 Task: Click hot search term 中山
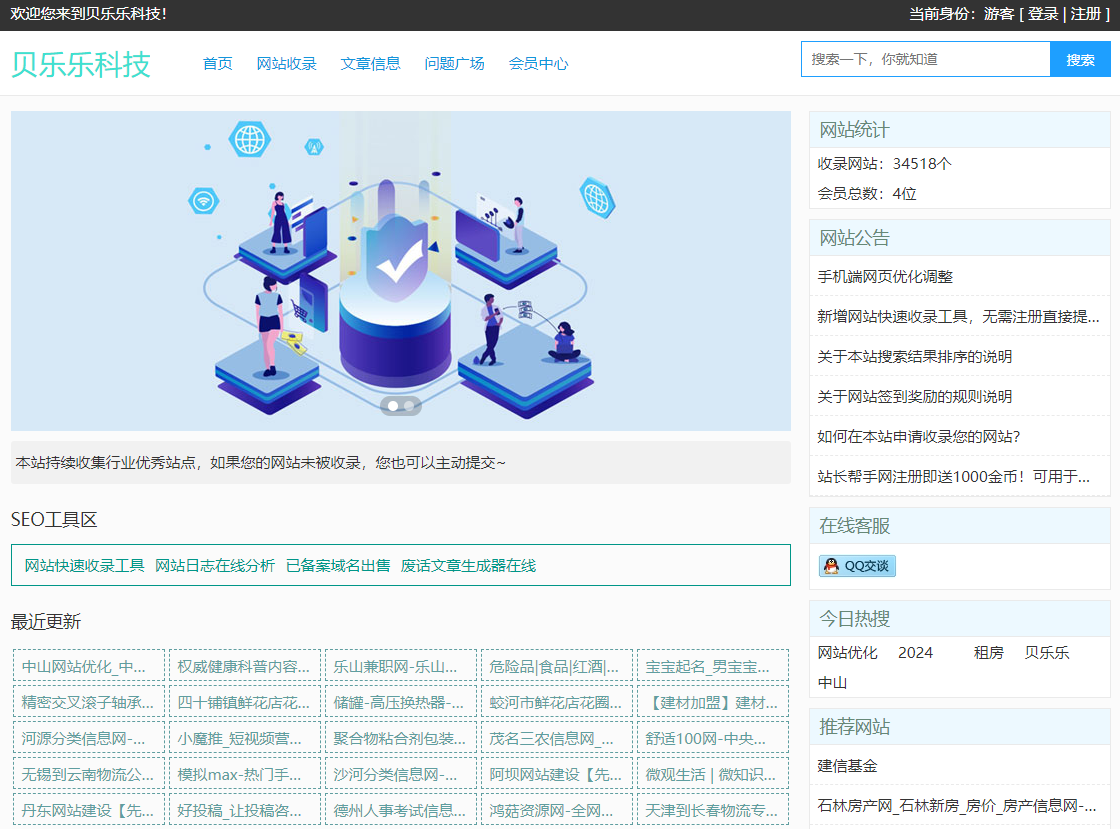pyautogui.click(x=832, y=683)
